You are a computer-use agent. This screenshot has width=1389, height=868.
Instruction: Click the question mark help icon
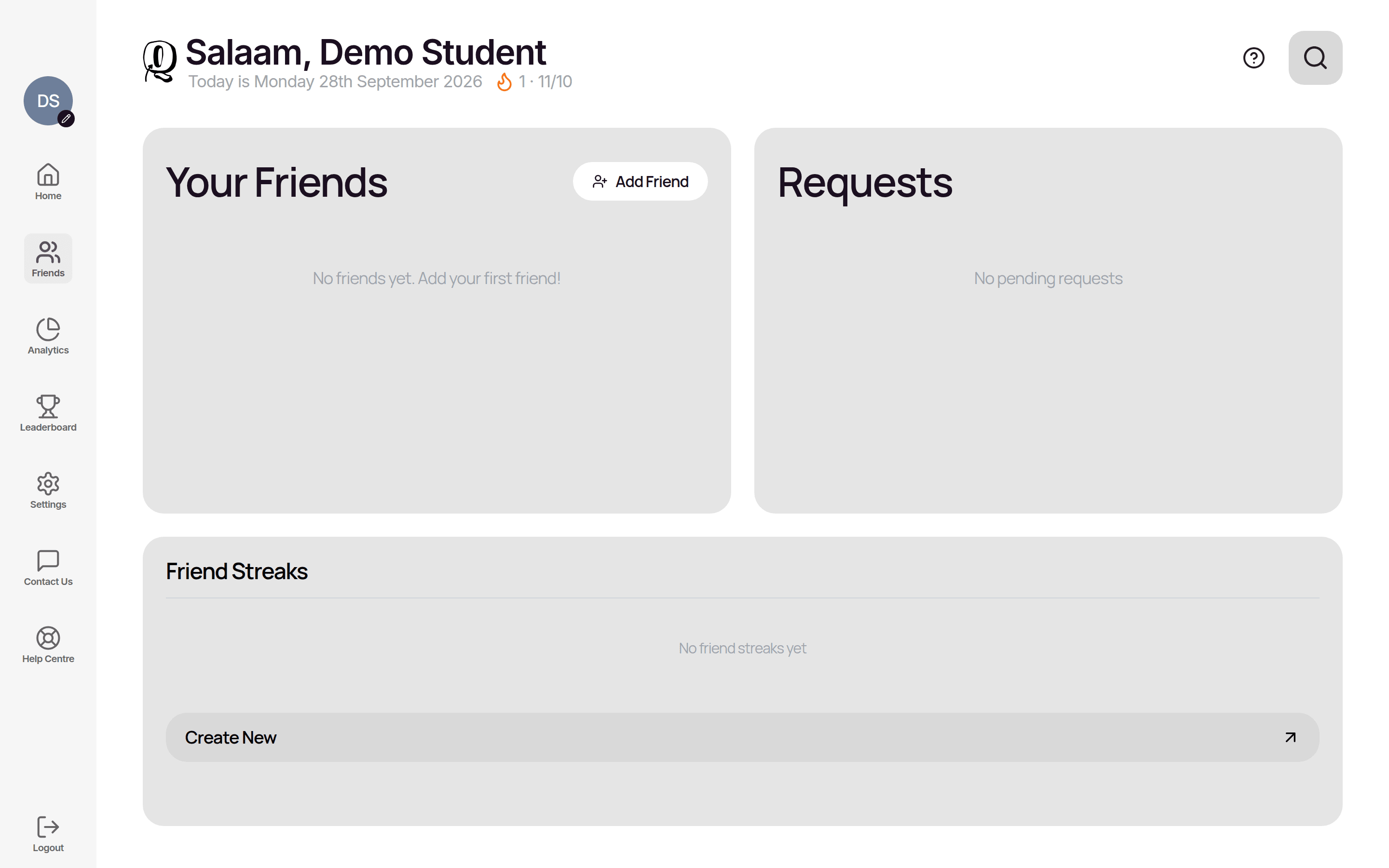point(1253,58)
